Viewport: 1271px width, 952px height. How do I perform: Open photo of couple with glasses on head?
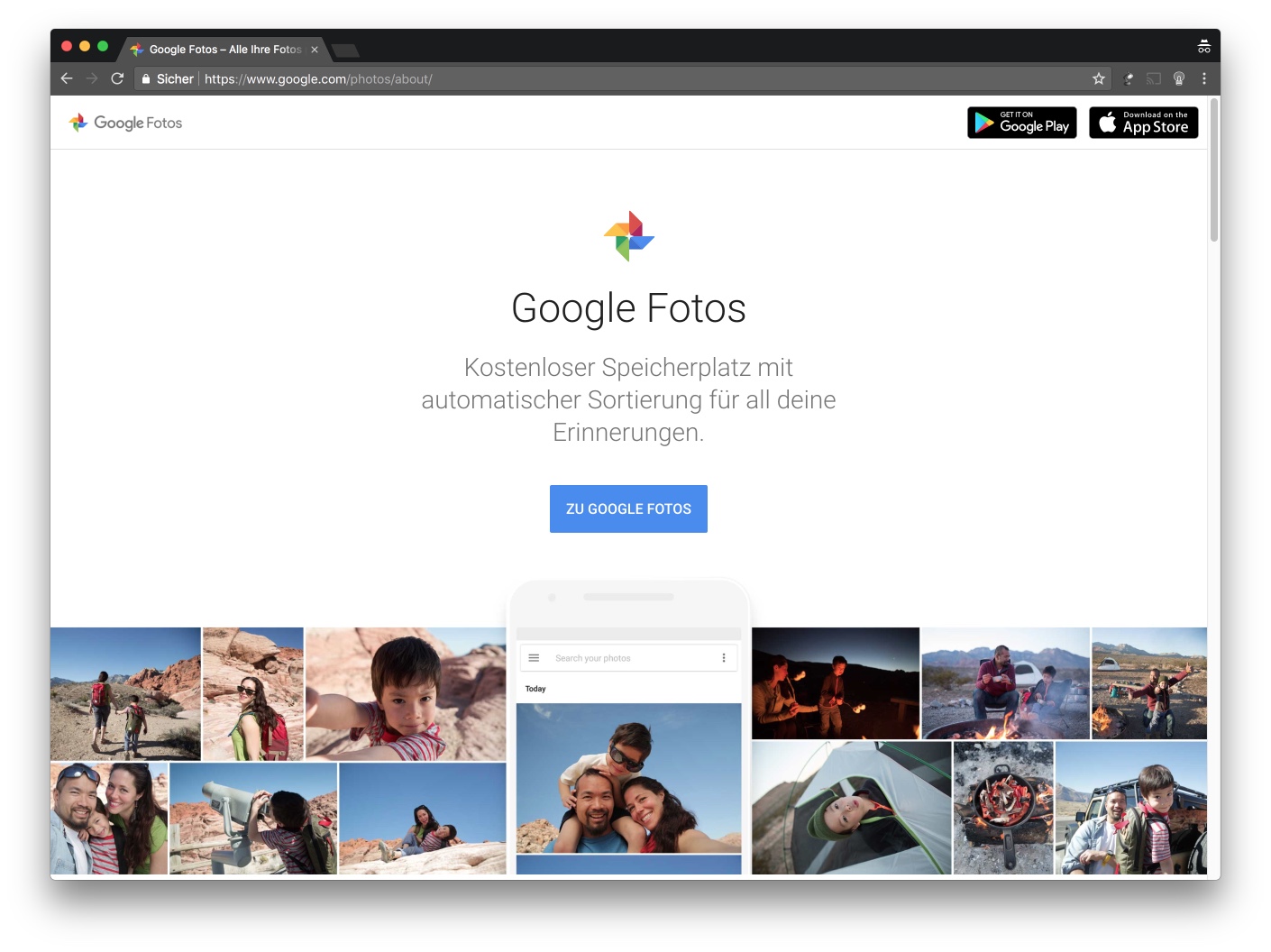click(x=109, y=819)
